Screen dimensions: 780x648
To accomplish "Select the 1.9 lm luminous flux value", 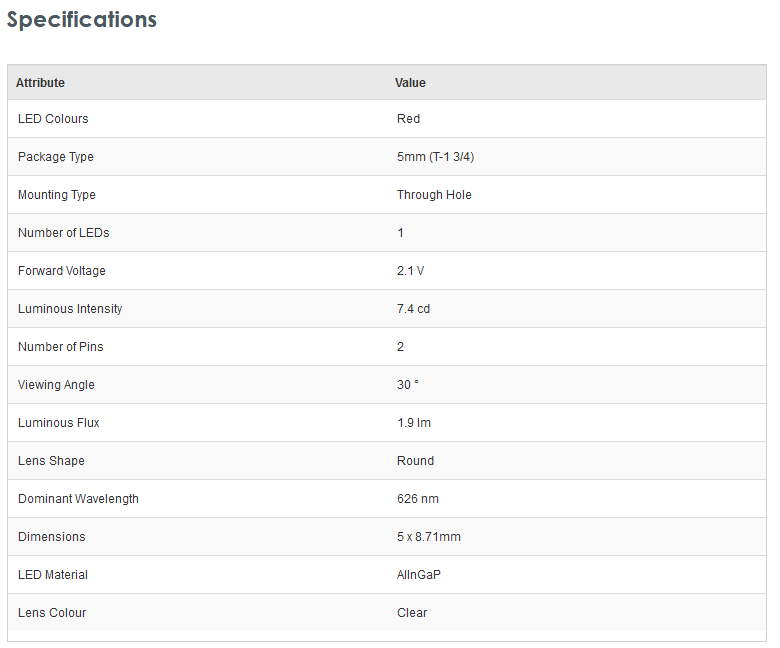I will [x=414, y=423].
